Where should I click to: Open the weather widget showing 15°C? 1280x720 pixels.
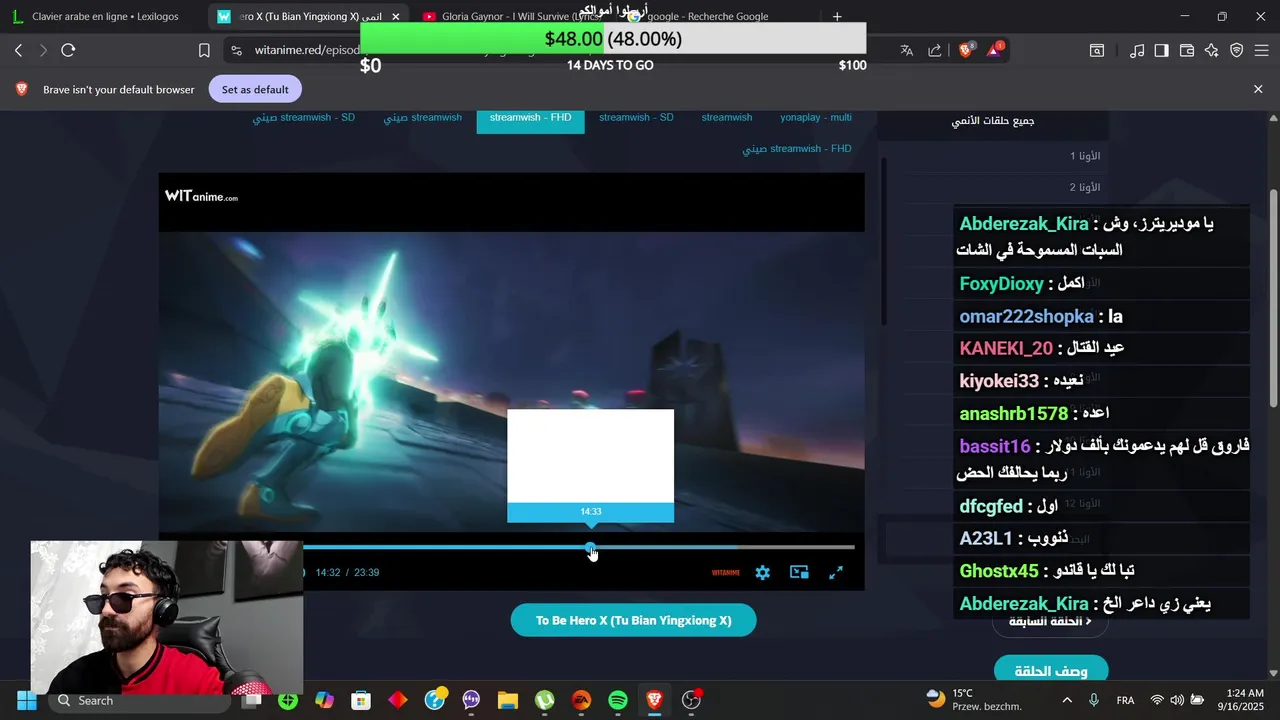(974, 700)
